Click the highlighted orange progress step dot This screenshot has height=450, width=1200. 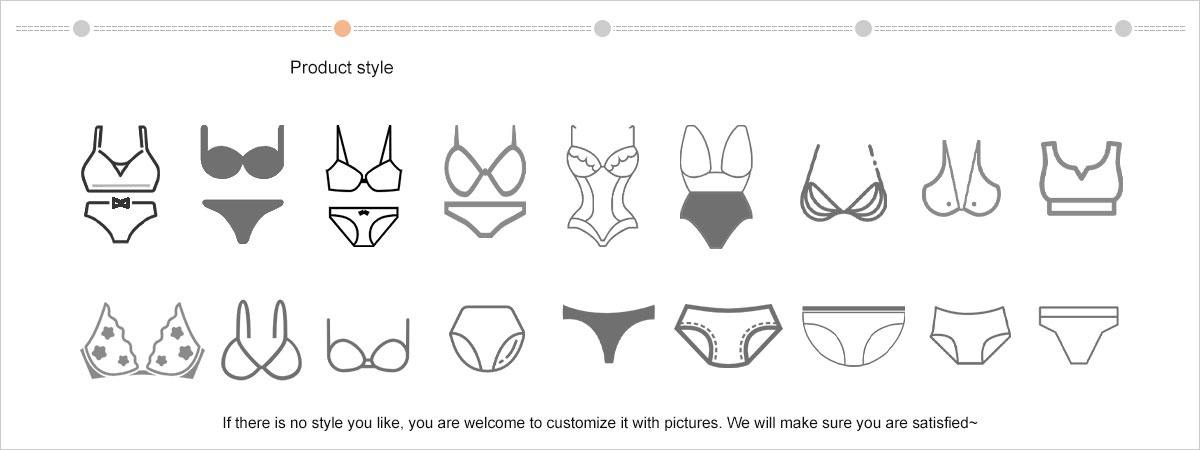[342, 28]
